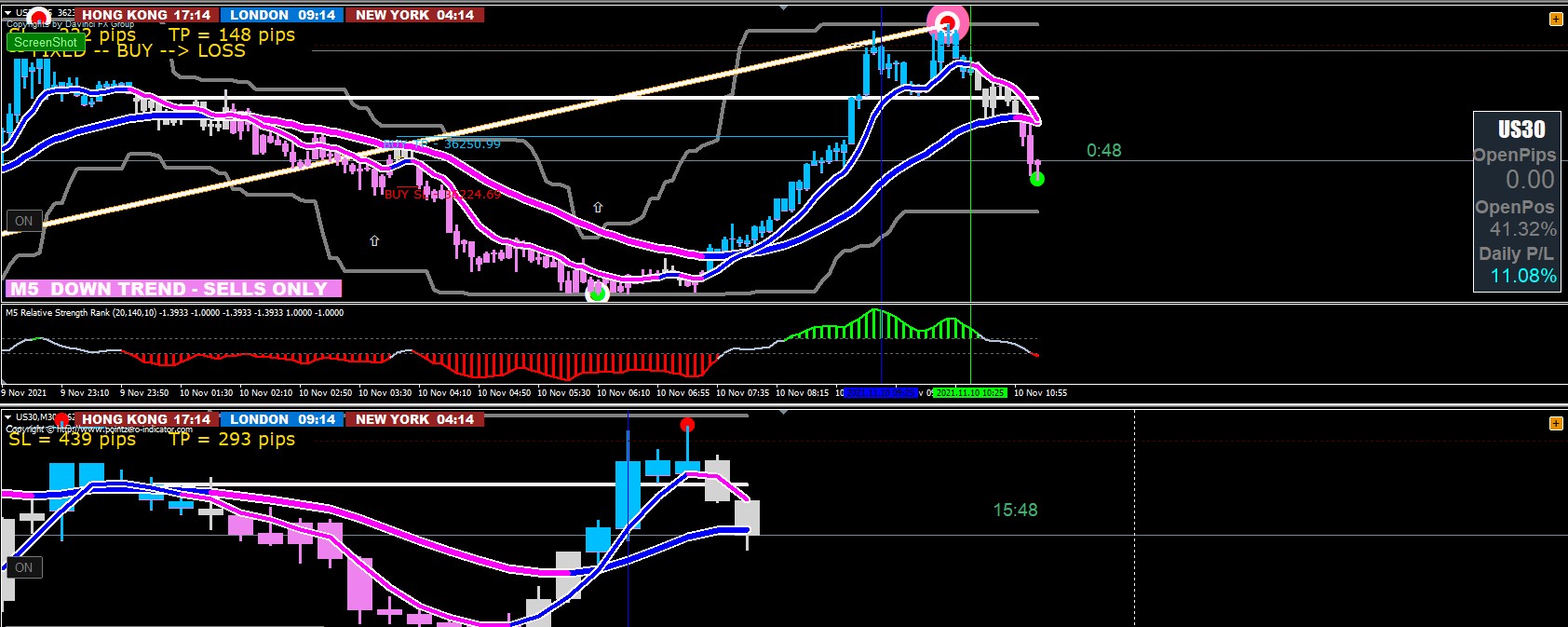The height and width of the screenshot is (627, 1568).
Task: Click the TP = 293 pips text
Action: coord(232,439)
